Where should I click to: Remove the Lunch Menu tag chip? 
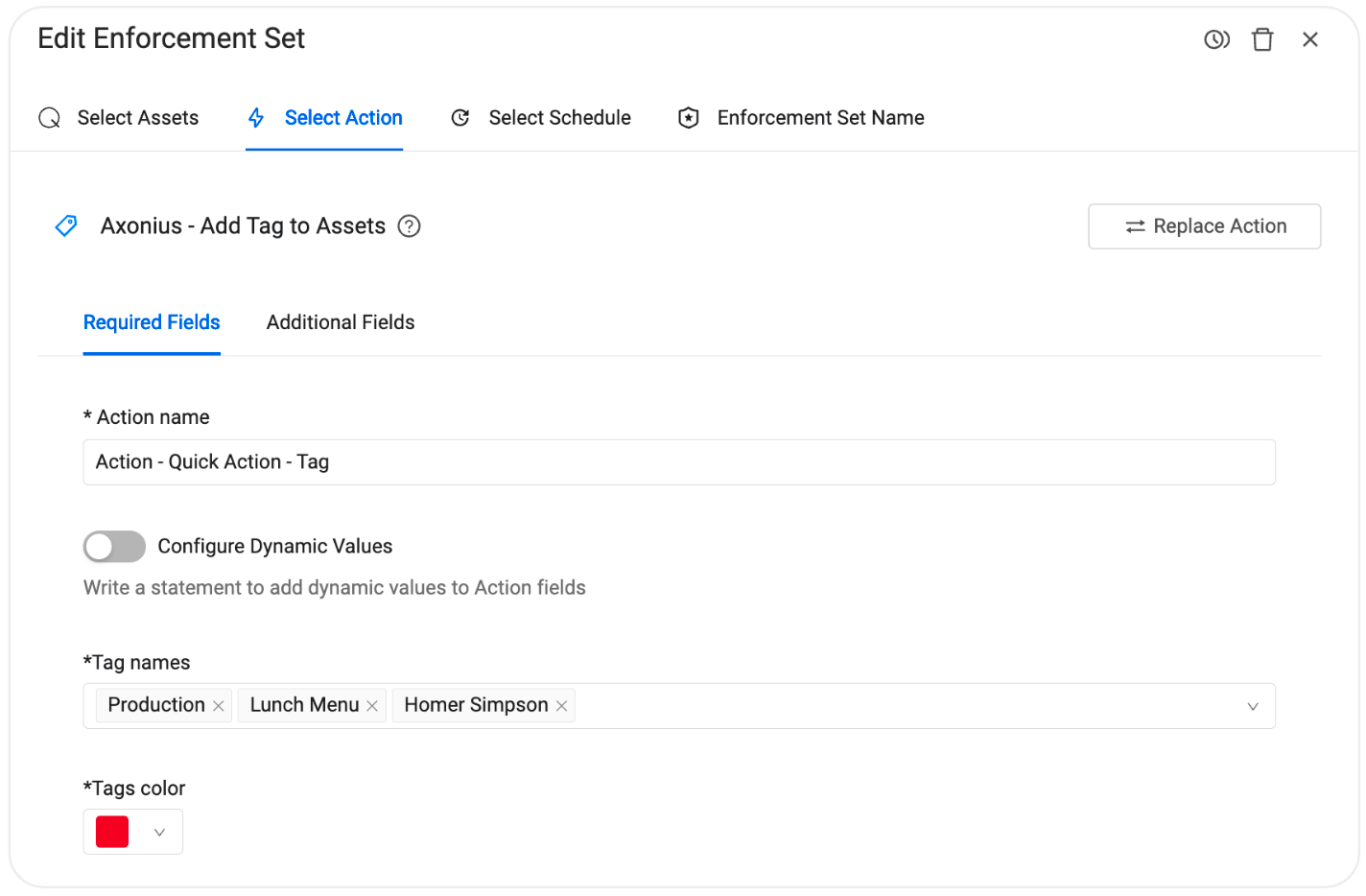(x=372, y=706)
